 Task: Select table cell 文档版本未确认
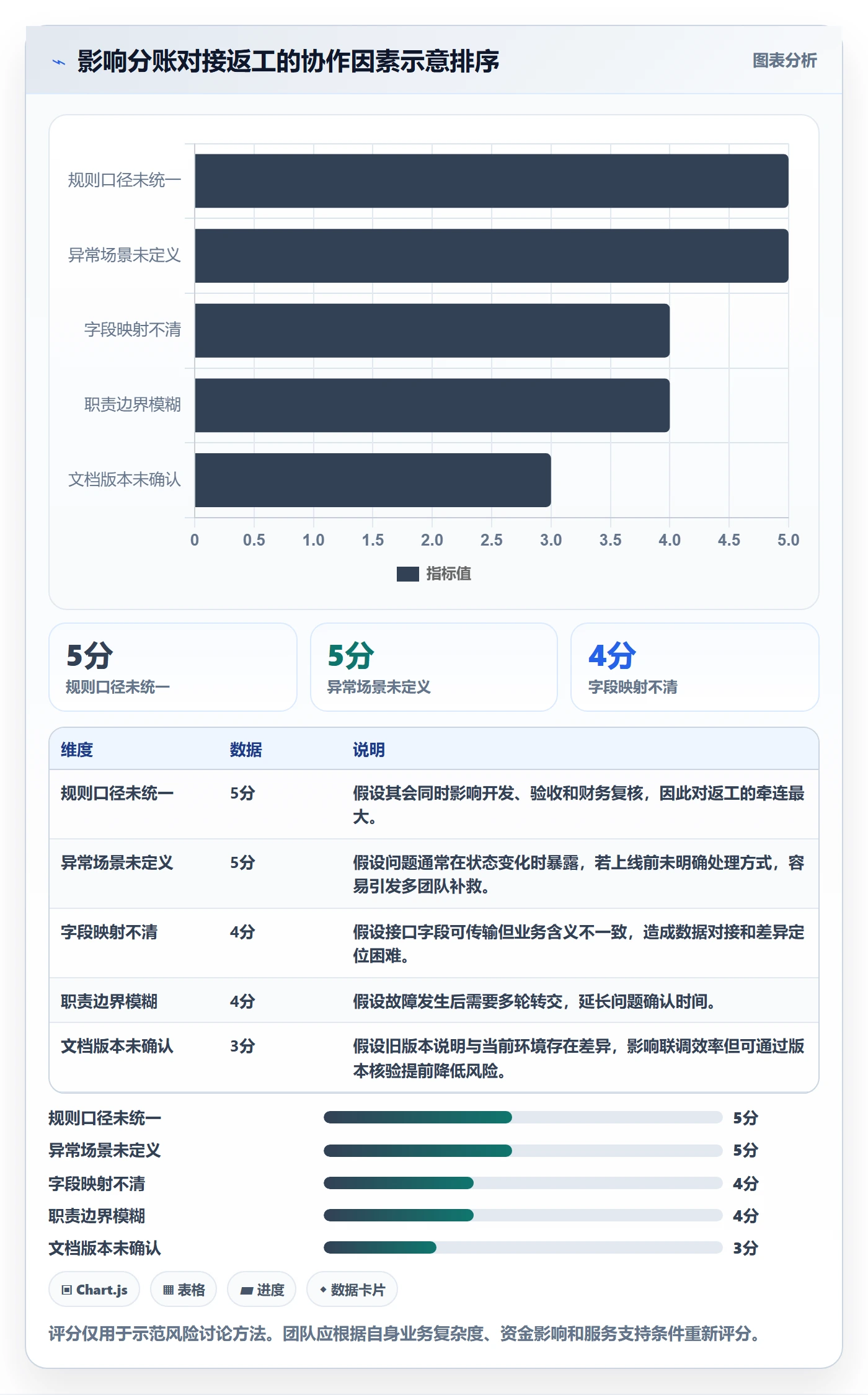(117, 1046)
